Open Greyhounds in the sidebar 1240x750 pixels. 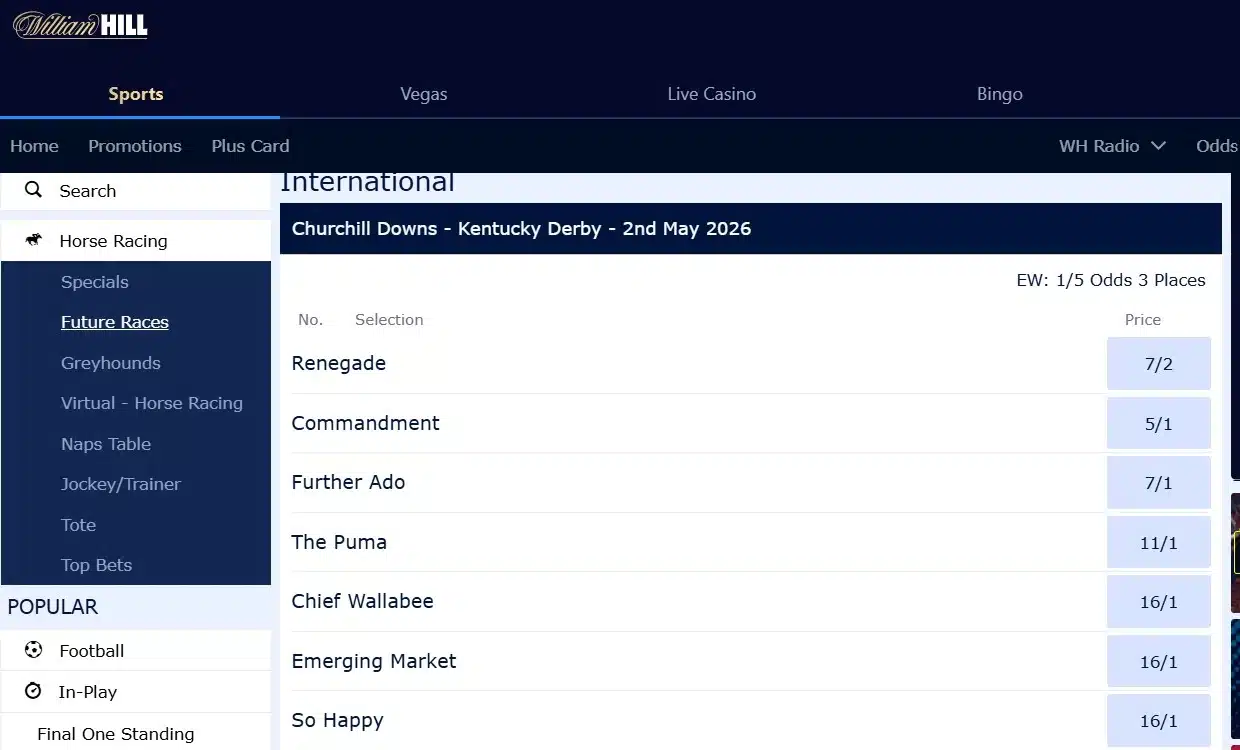pos(111,363)
